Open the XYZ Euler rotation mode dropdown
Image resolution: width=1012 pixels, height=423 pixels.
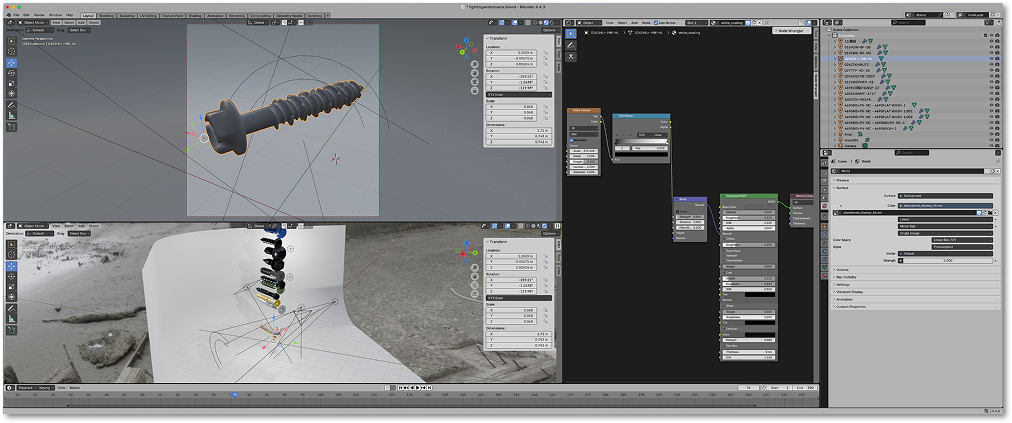coord(518,94)
